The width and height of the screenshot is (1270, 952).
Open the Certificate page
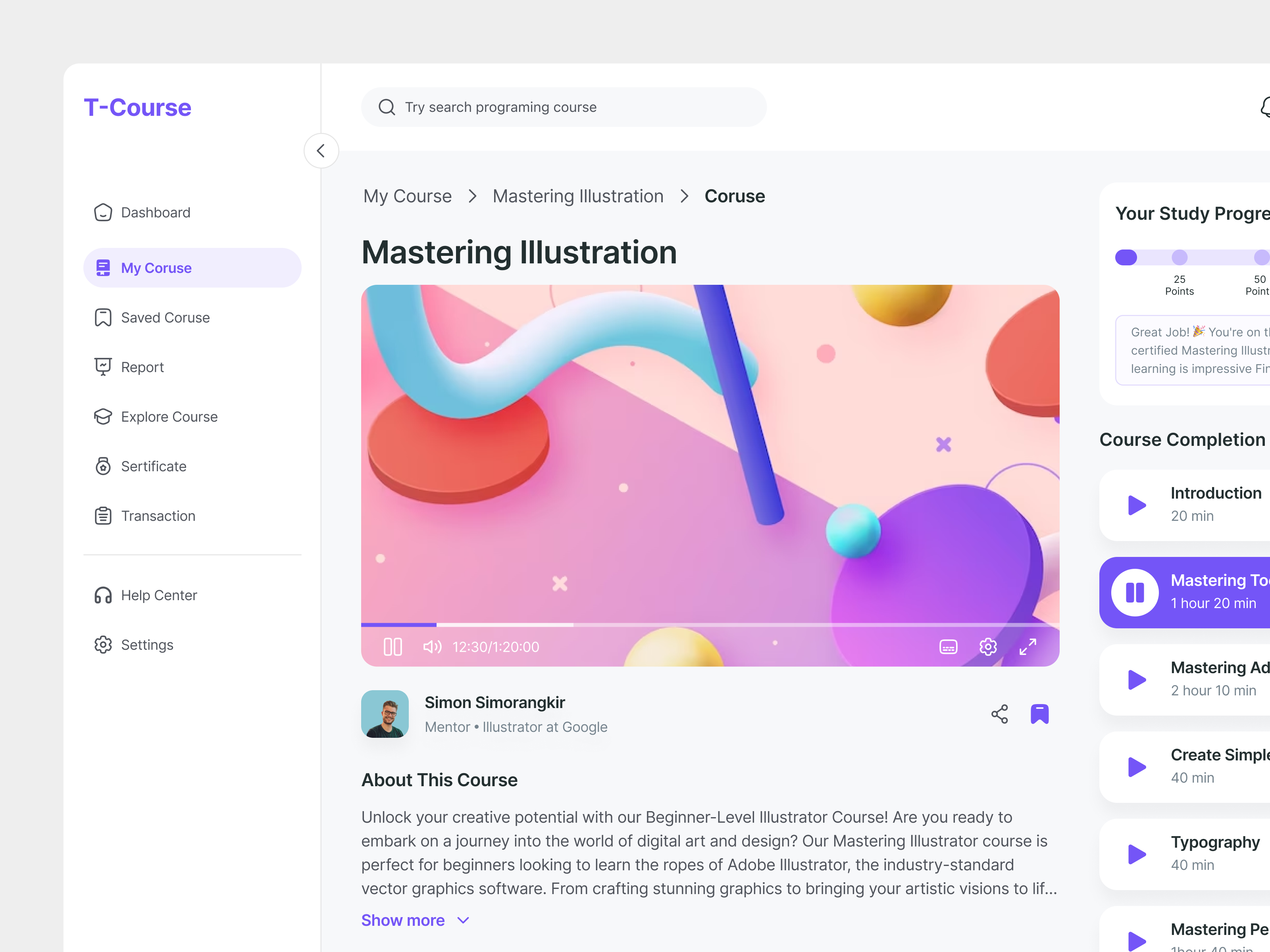point(153,466)
